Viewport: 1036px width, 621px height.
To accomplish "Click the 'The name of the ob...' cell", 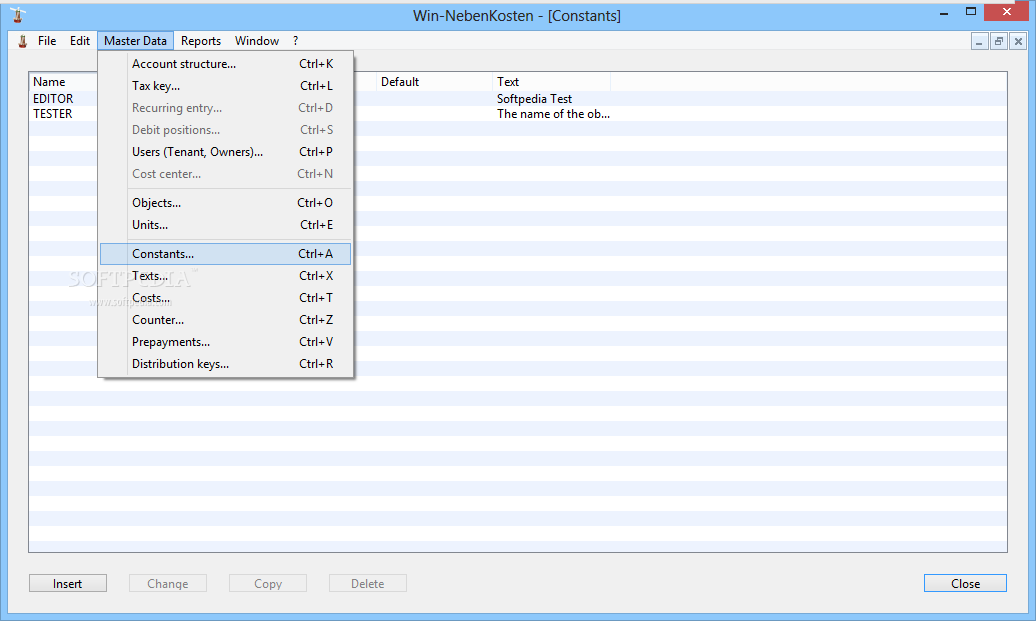I will [553, 114].
